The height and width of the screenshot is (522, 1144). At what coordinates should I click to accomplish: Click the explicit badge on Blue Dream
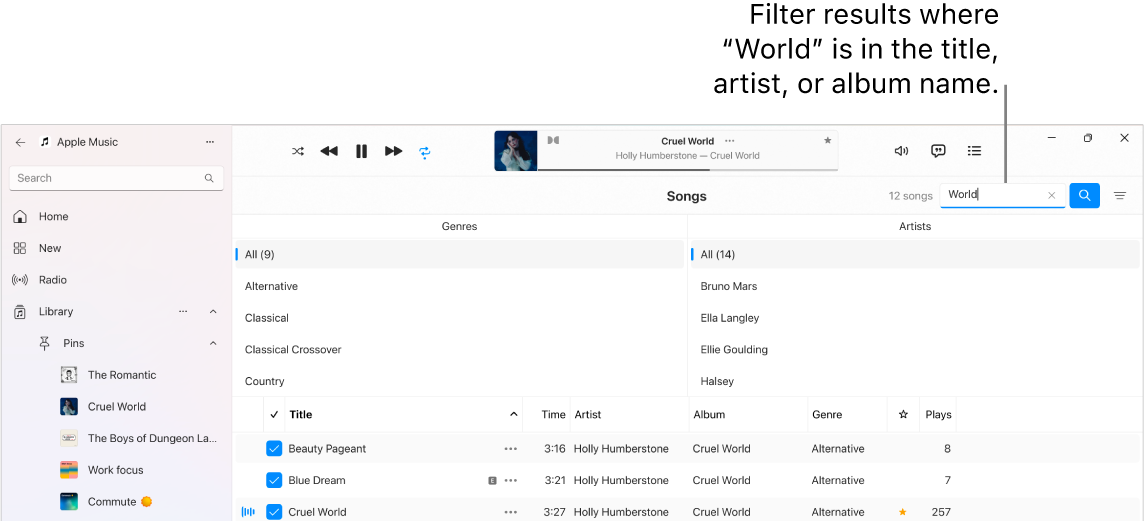point(492,480)
